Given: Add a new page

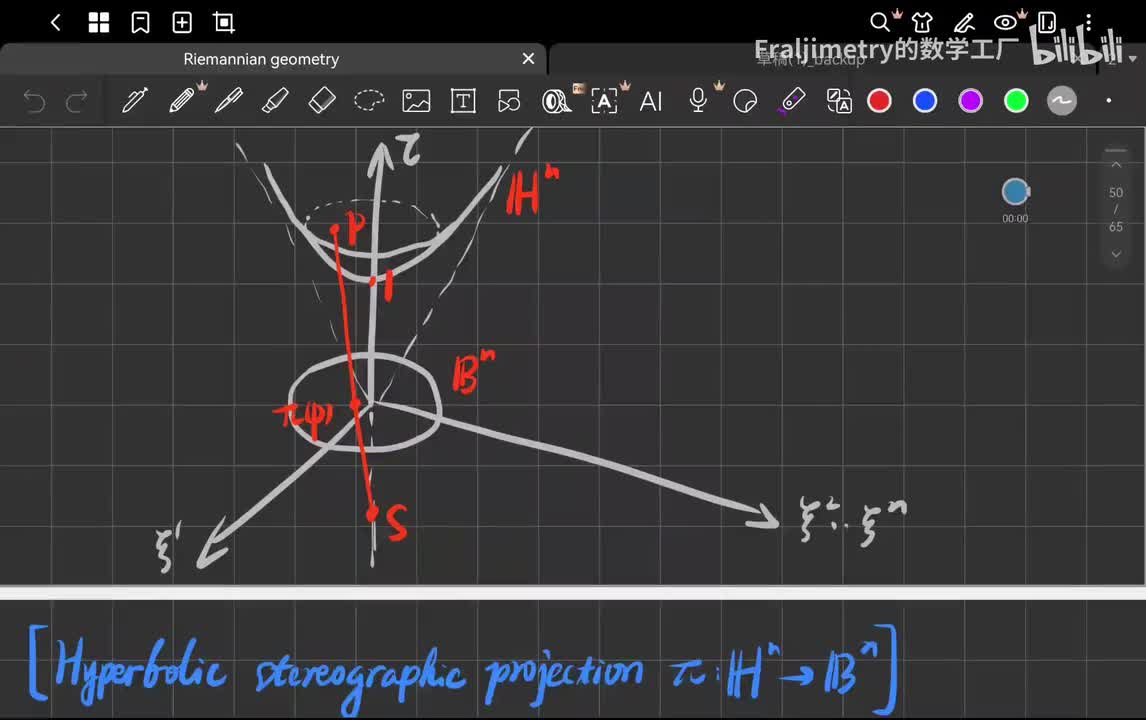Looking at the screenshot, I should click(x=182, y=23).
